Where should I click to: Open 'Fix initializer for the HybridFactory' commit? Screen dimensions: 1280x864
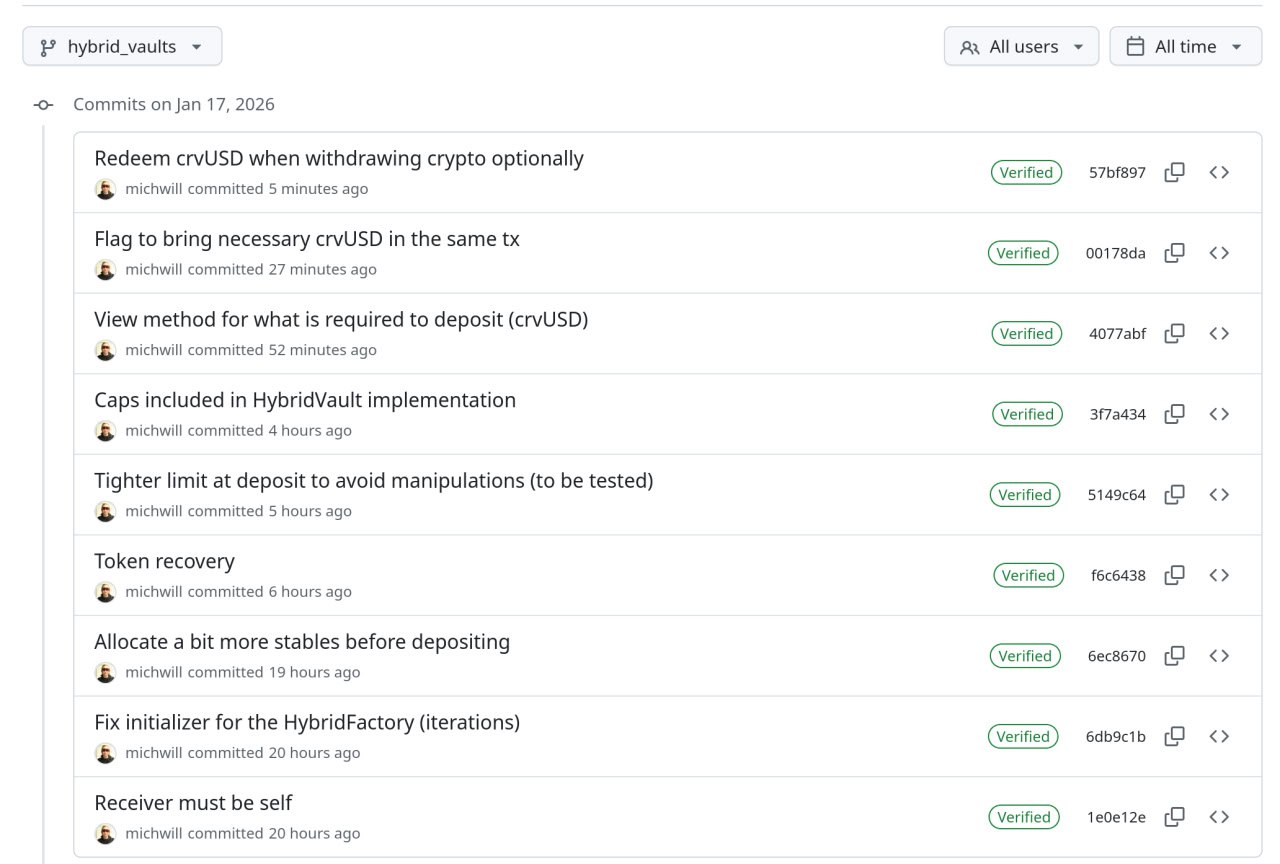click(307, 722)
